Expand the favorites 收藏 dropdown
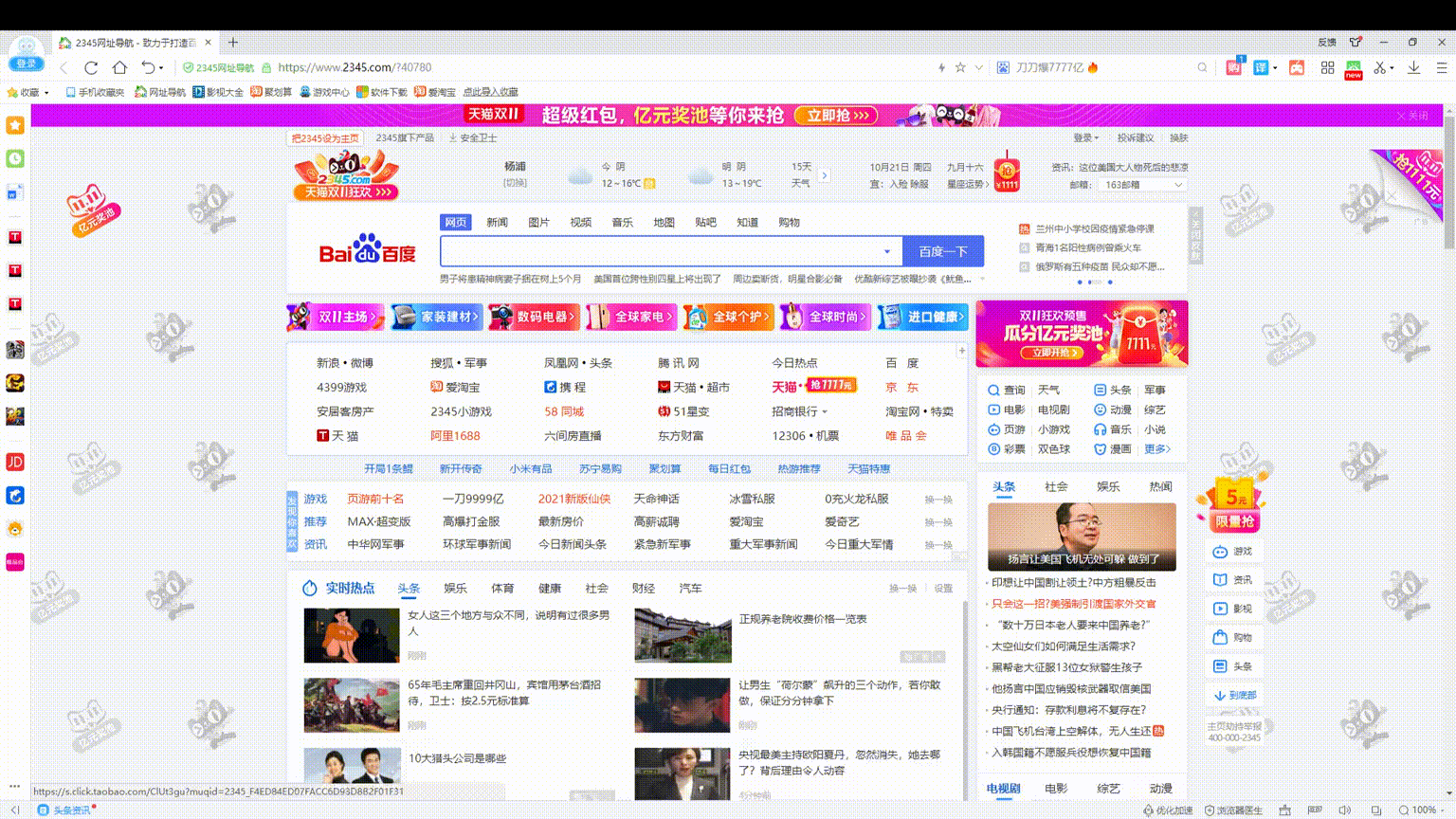Screen dimensions: 1456x819 (46, 93)
